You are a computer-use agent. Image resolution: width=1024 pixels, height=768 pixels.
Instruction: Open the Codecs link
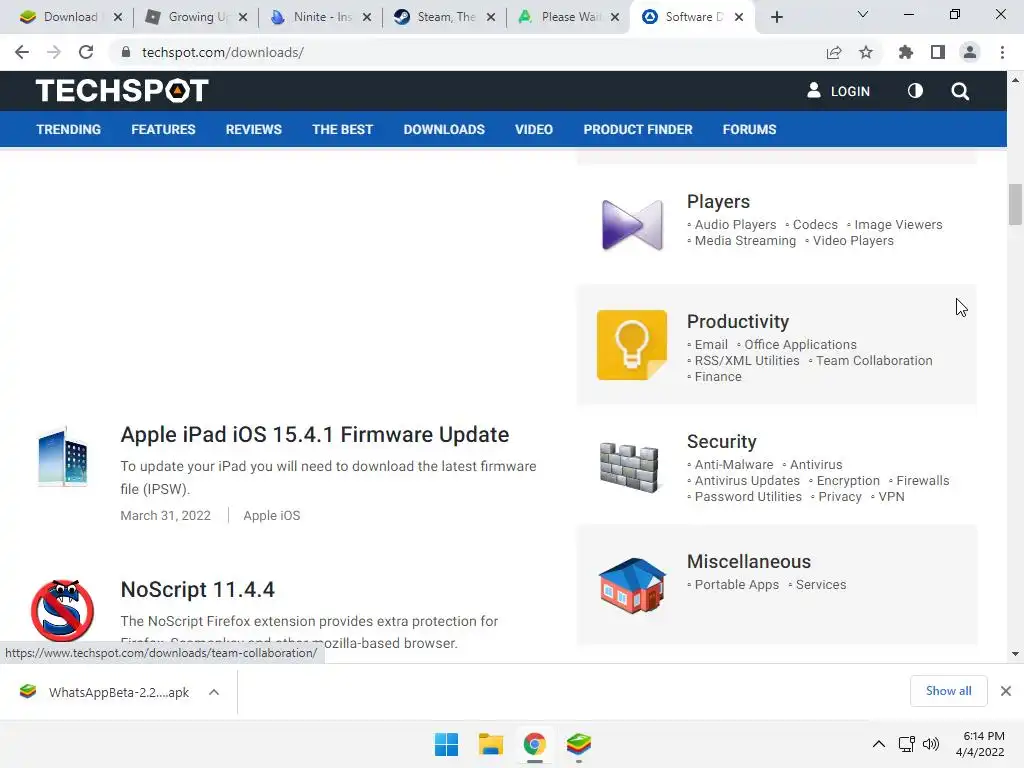(x=815, y=225)
